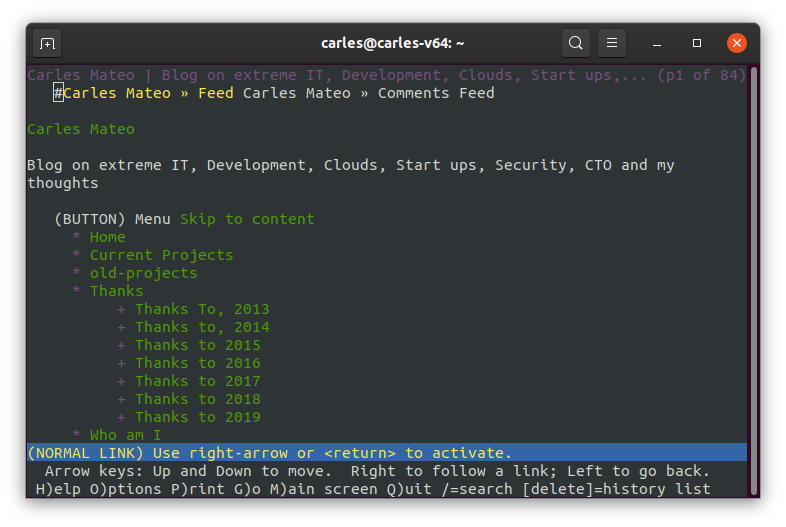Image resolution: width=786 pixels, height=527 pixels.
Task: Open 'Thanks to 2016' link
Action: 198,364
